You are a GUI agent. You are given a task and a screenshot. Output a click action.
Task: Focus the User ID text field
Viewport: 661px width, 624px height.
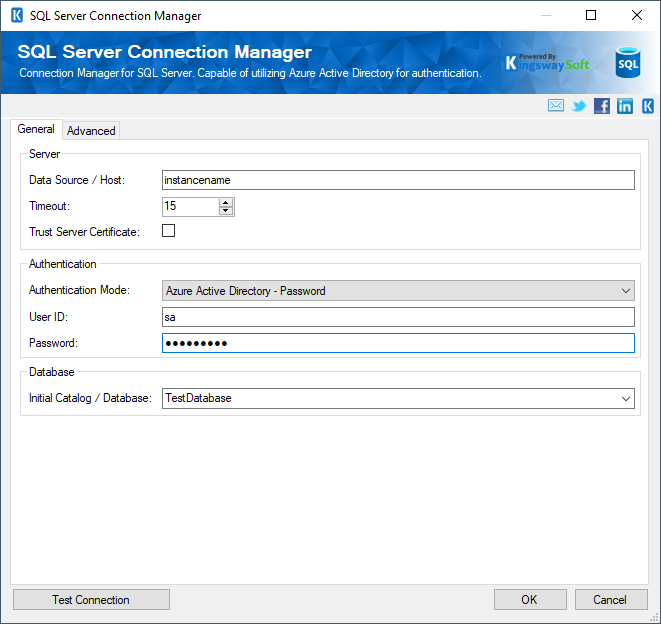tap(398, 317)
